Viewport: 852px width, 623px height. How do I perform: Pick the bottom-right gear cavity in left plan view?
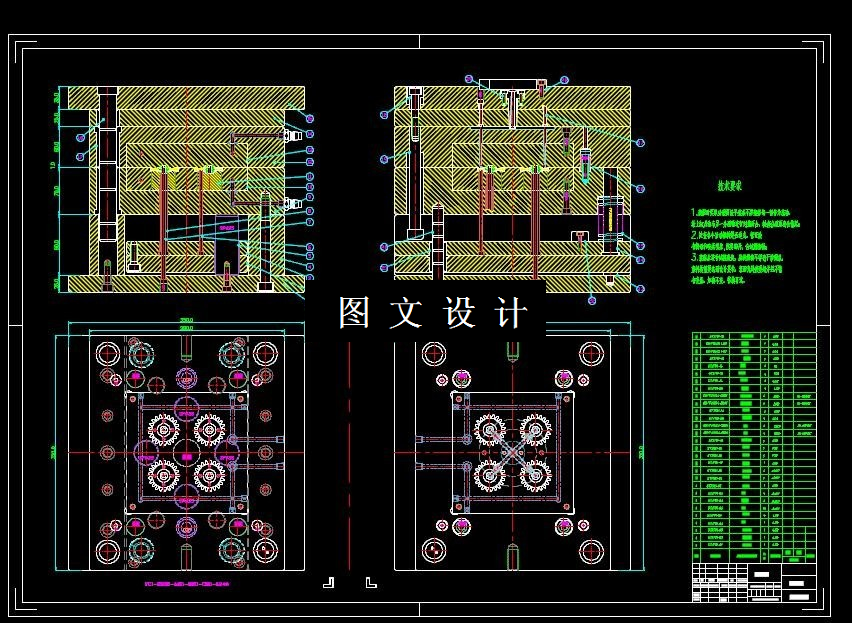click(209, 476)
